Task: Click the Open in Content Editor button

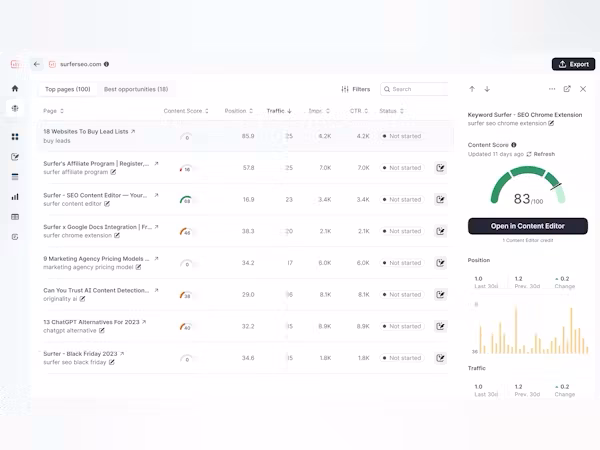Action: click(527, 226)
